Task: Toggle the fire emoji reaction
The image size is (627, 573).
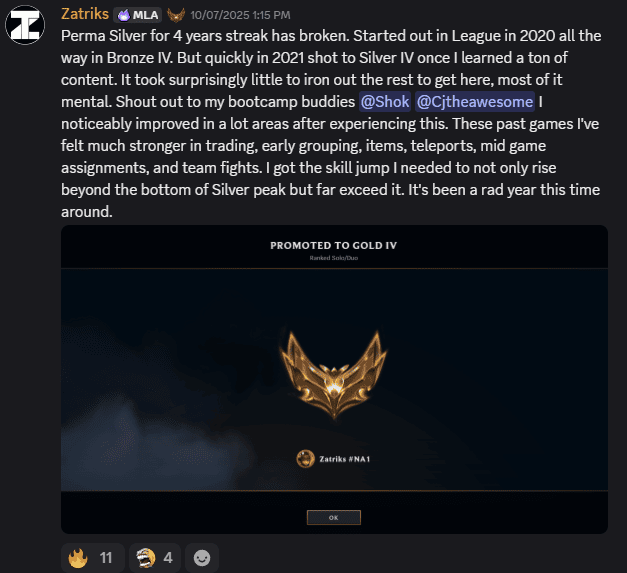Action: coord(93,558)
